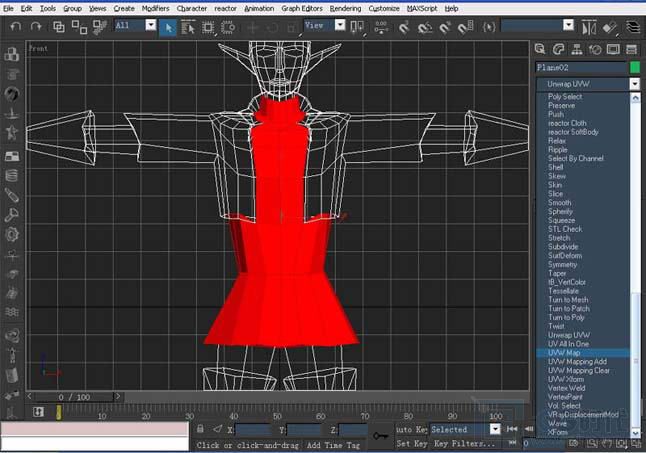Click the Set Key button

click(412, 444)
